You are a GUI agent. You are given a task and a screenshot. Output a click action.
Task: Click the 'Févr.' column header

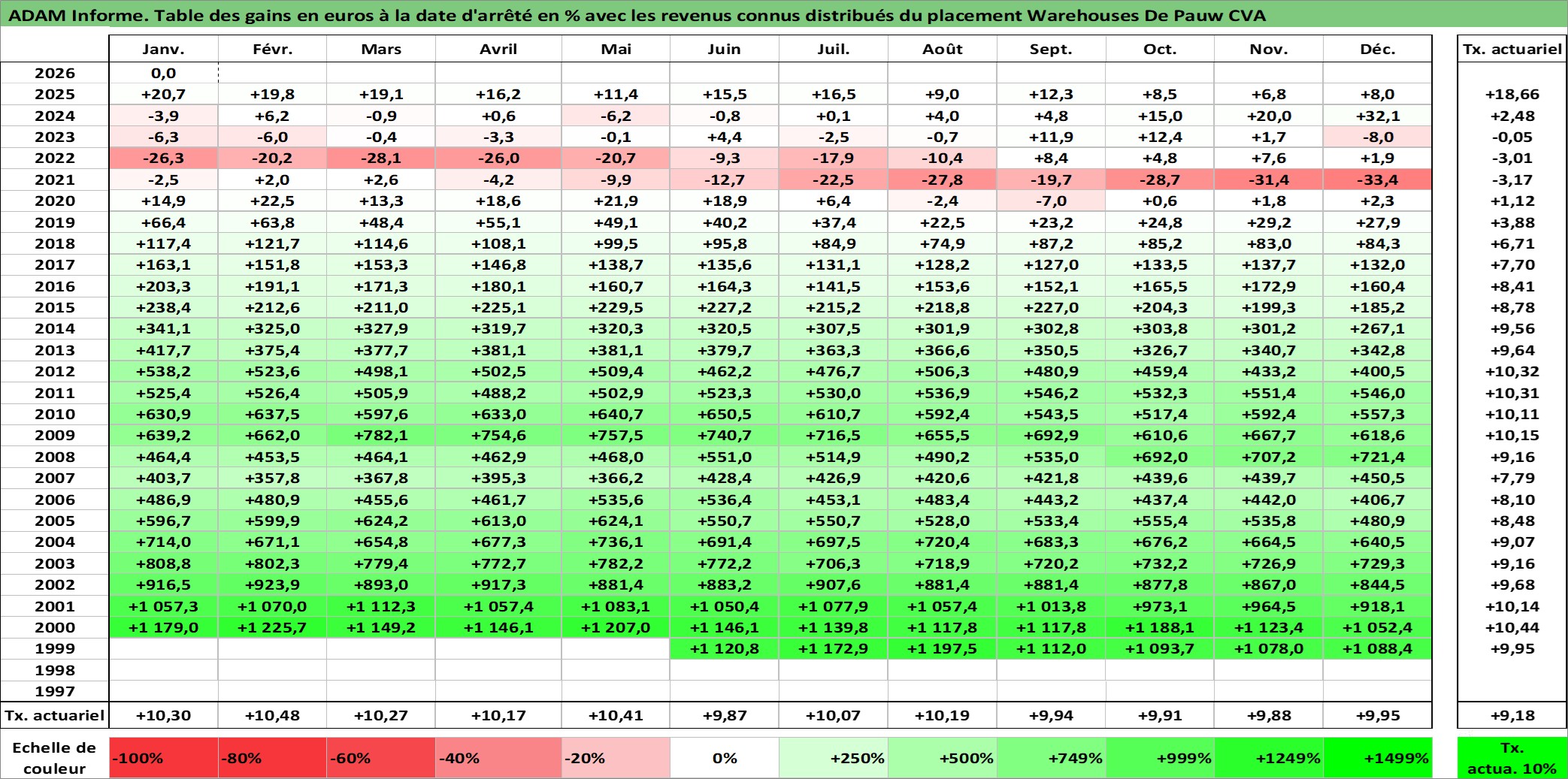273,49
